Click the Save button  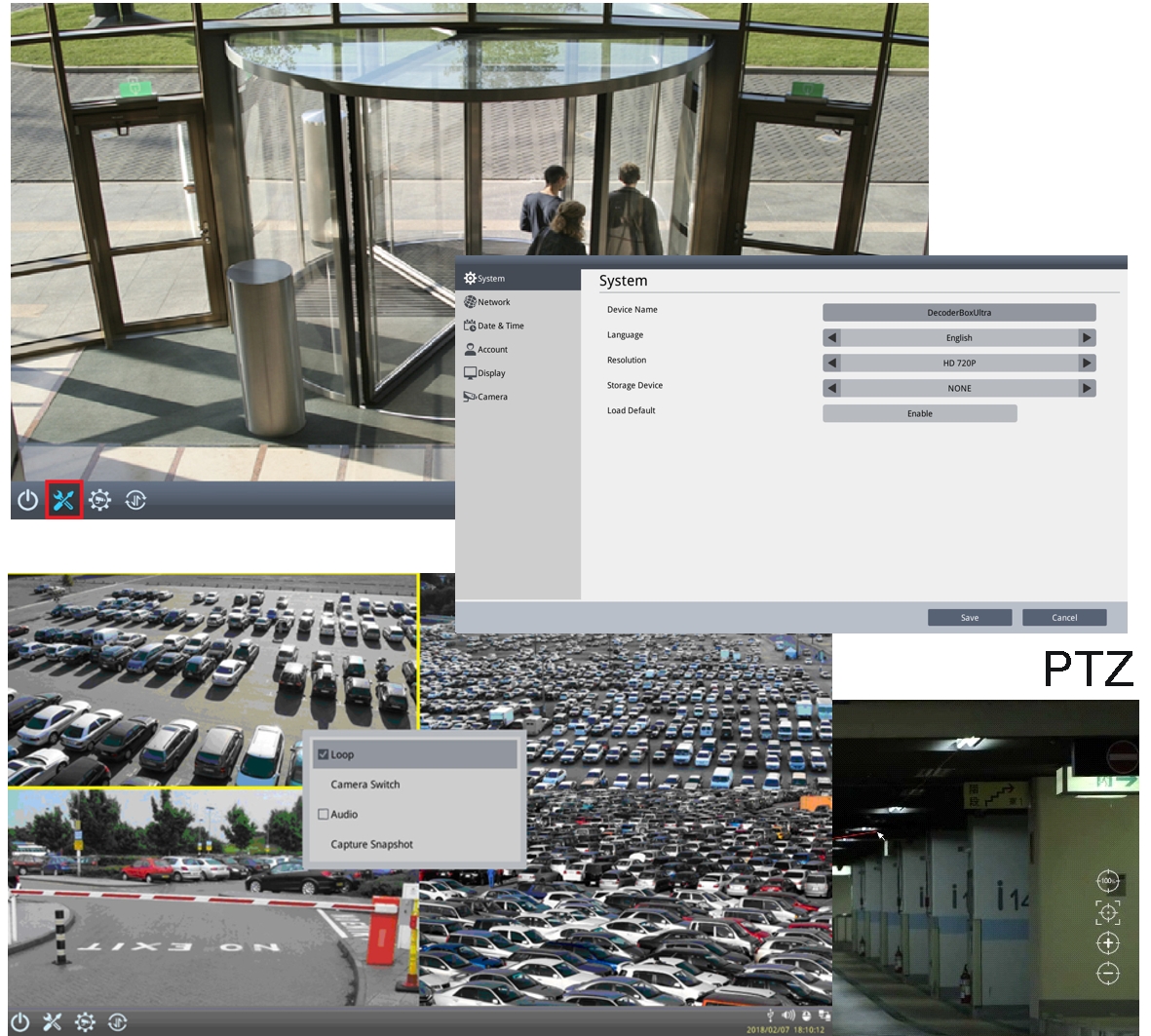[970, 617]
